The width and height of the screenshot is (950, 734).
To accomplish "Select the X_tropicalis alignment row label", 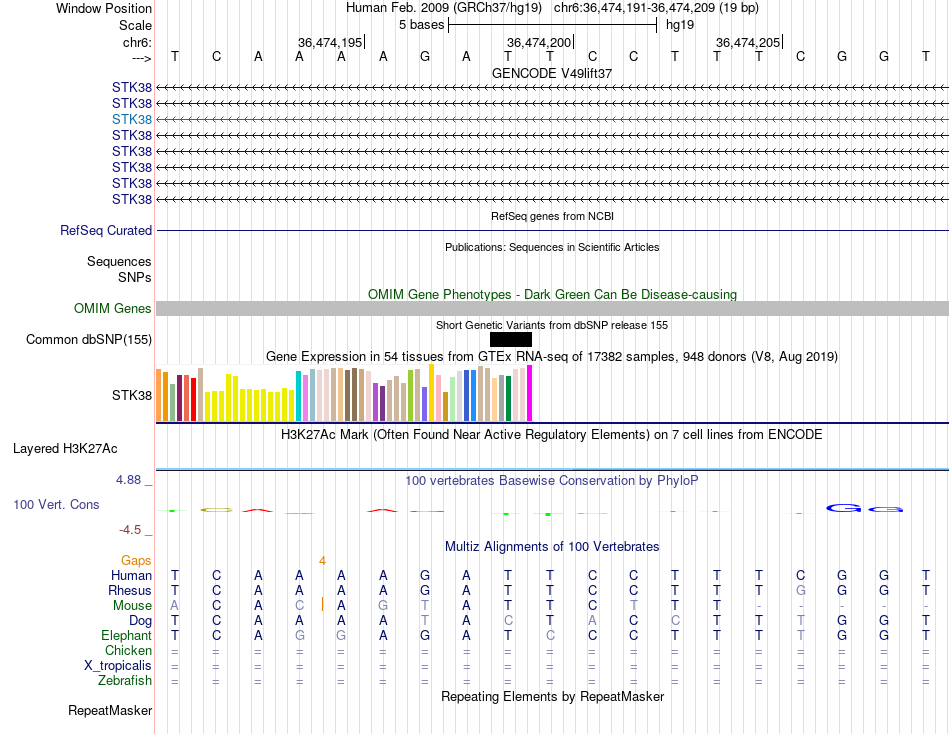I will click(118, 666).
